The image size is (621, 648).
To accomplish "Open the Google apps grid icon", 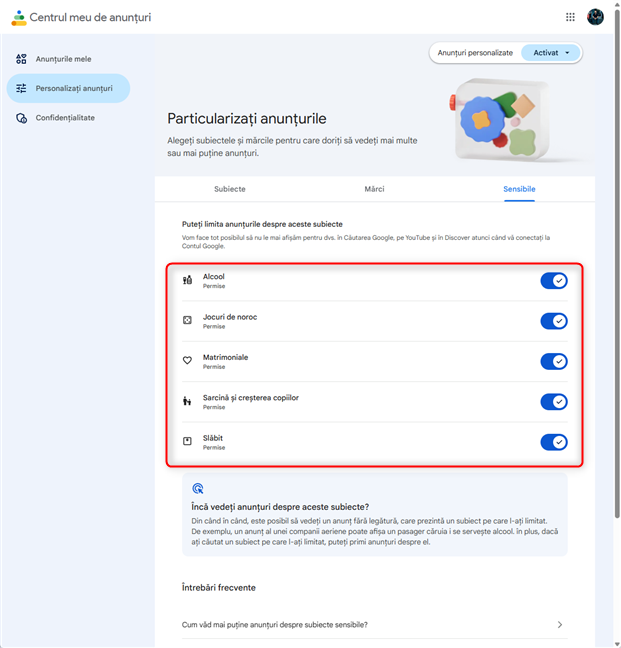I will click(x=571, y=17).
